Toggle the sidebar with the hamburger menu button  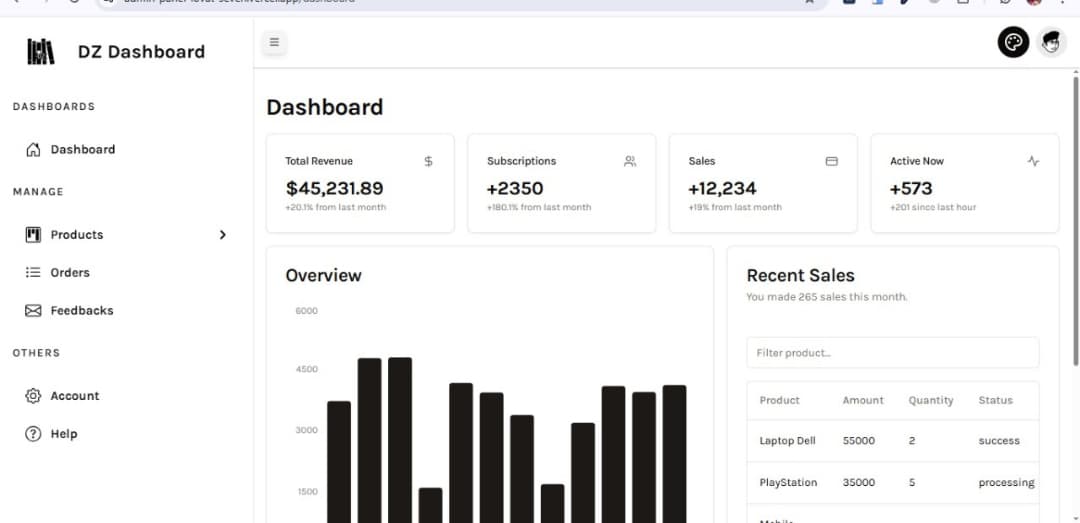[274, 43]
